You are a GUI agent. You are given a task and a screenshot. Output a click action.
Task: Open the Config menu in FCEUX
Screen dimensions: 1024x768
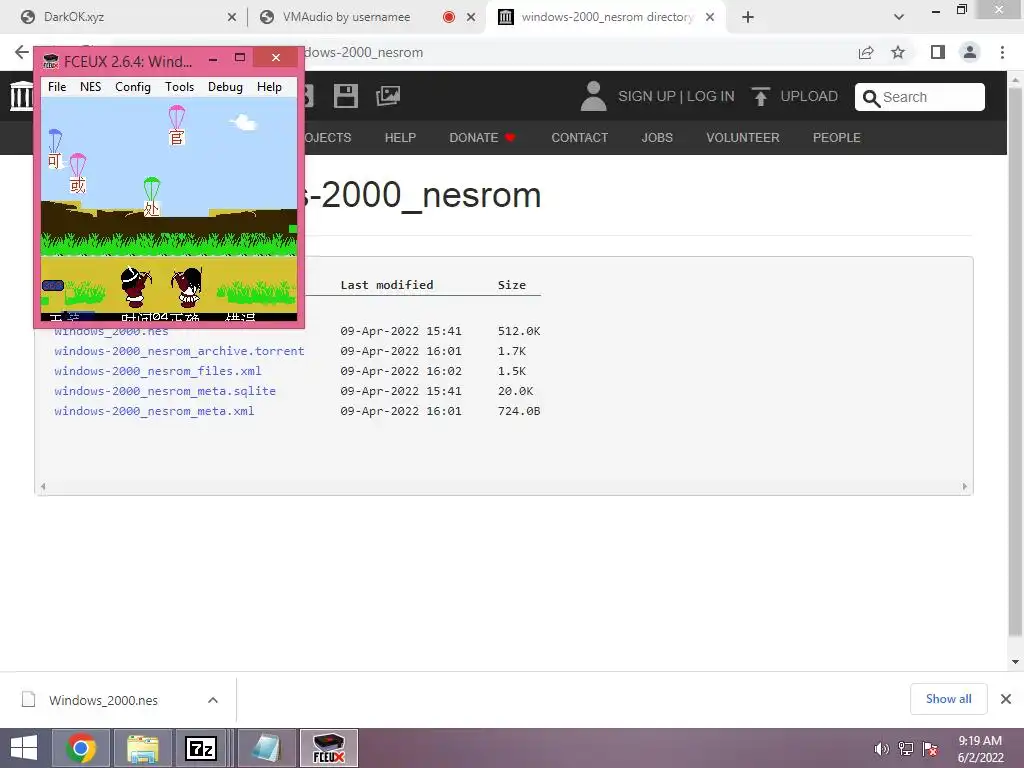pos(133,87)
